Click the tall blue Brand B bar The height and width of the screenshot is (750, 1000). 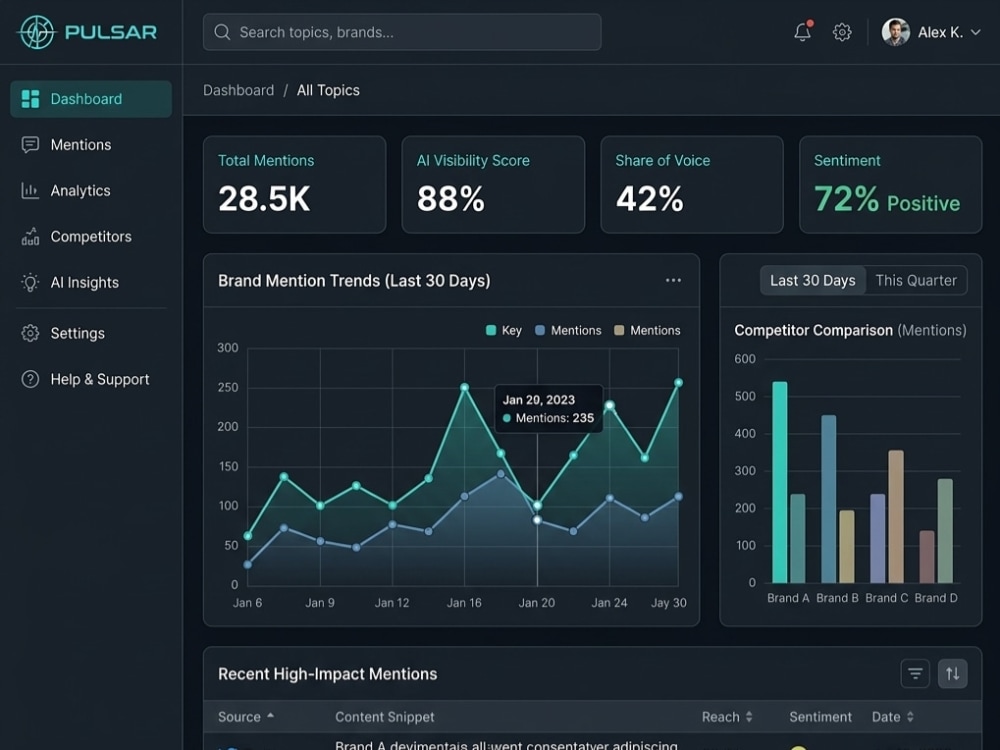click(828, 499)
